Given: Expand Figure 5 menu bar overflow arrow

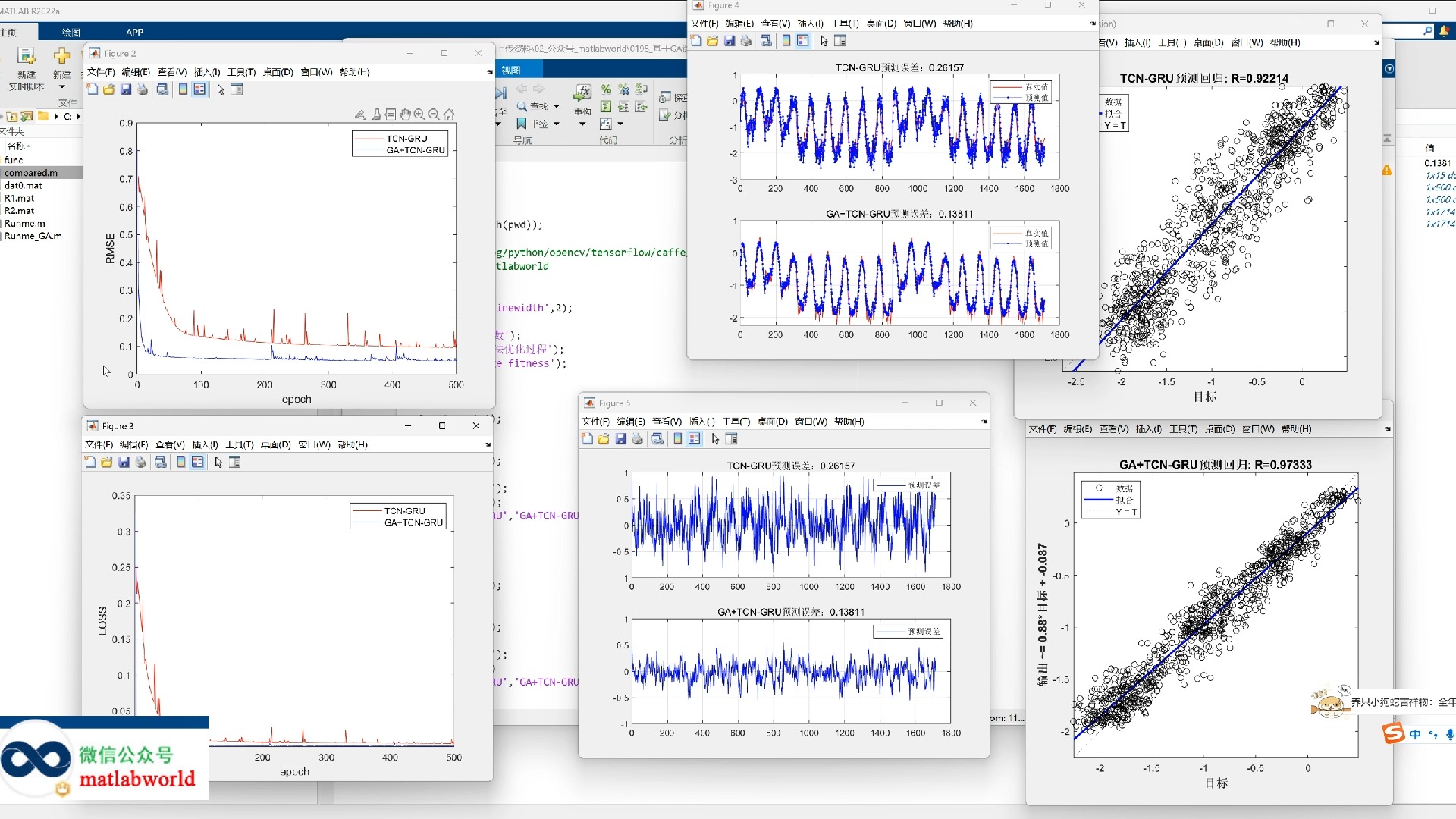Looking at the screenshot, I should (x=984, y=422).
